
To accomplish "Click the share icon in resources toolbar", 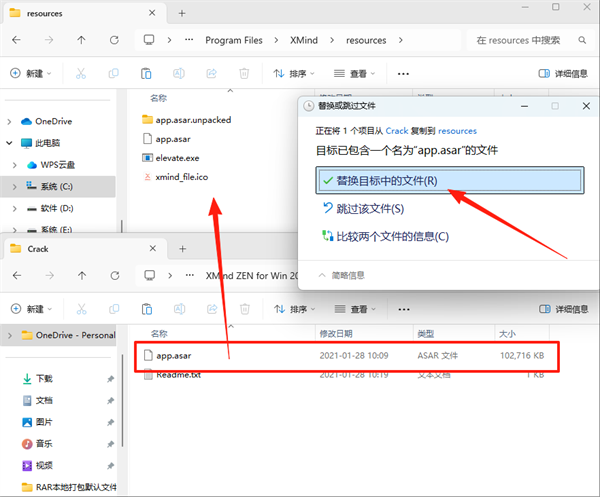I will pyautogui.click(x=212, y=73).
